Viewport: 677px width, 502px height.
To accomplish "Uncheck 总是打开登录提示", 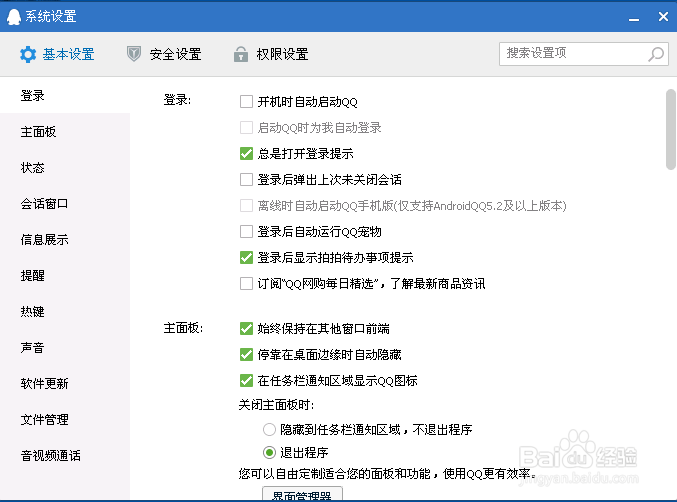I will click(246, 154).
